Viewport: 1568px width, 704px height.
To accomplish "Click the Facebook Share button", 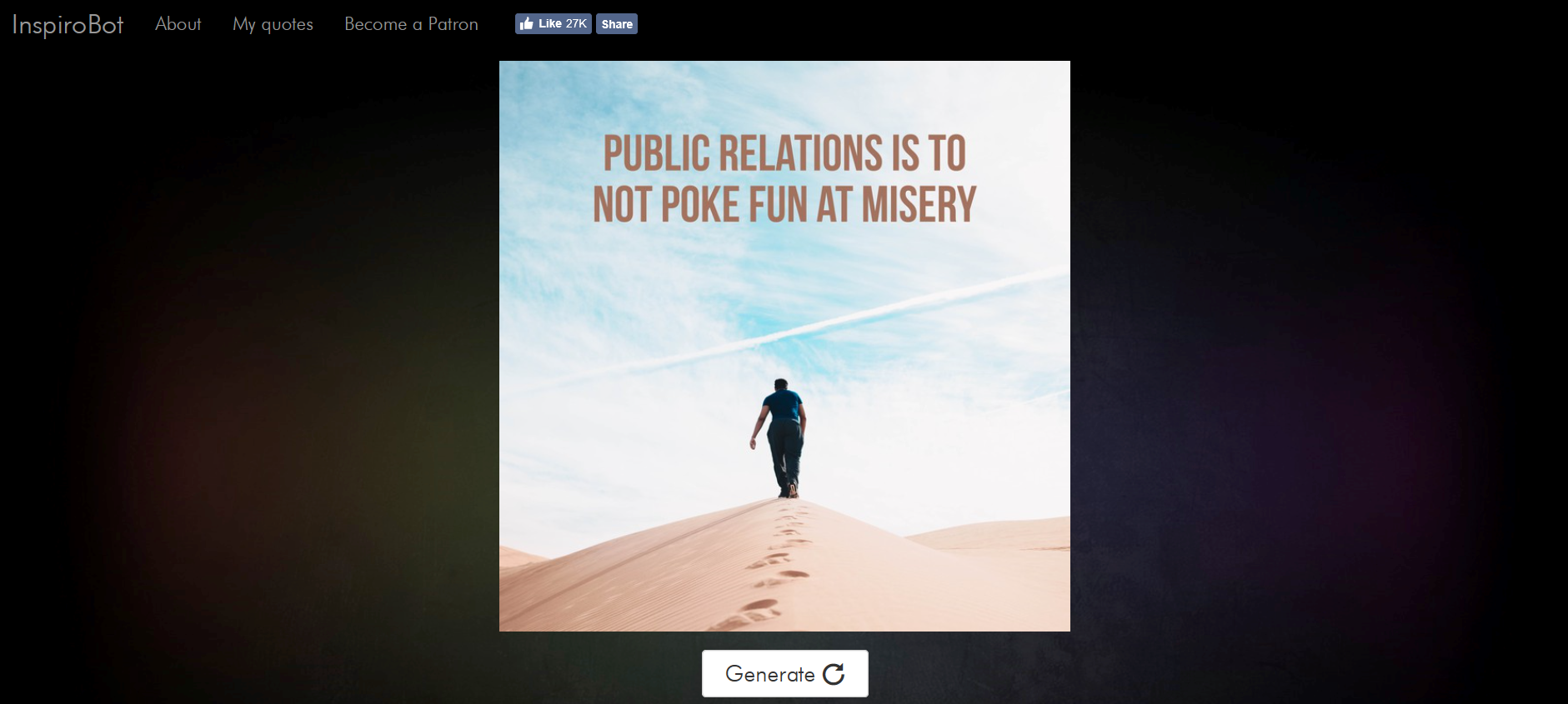I will click(617, 24).
